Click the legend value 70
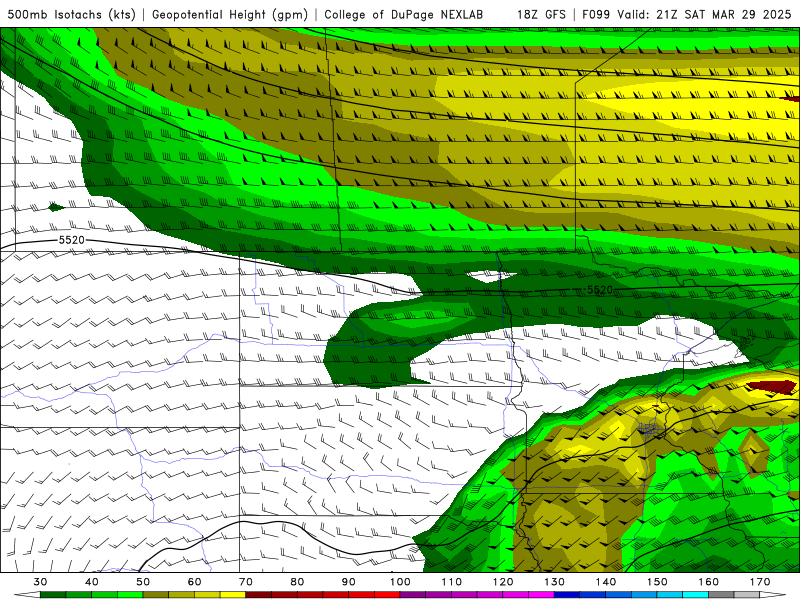 click(x=246, y=582)
